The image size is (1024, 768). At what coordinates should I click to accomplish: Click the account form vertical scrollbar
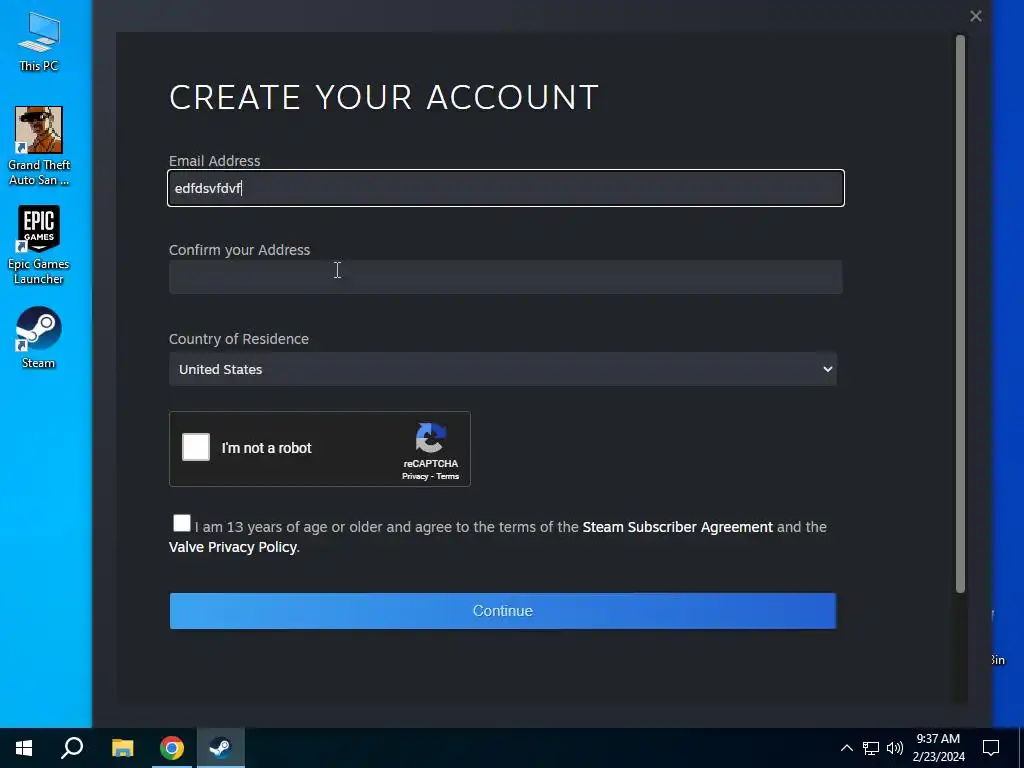[x=960, y=315]
